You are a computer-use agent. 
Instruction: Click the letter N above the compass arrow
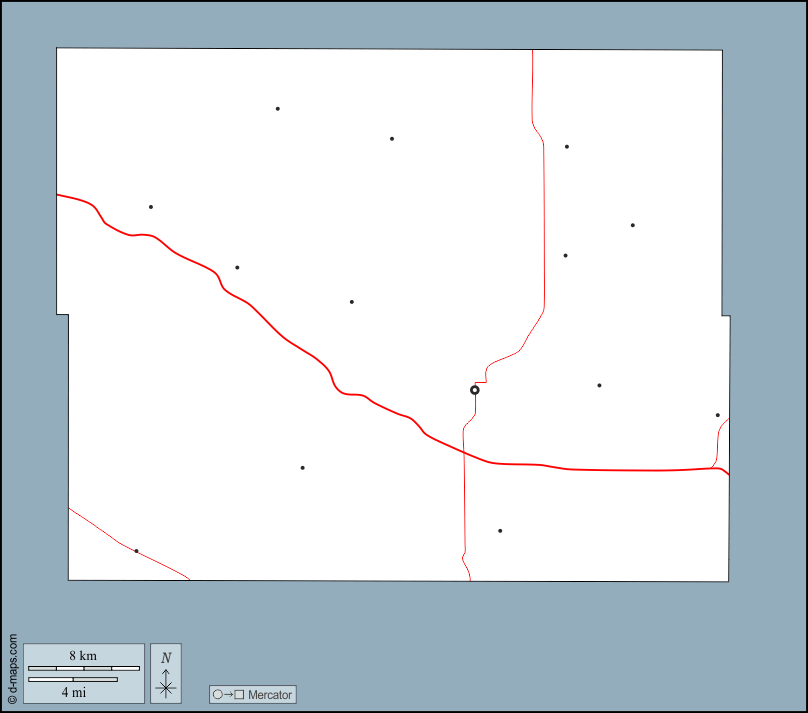pyautogui.click(x=166, y=657)
